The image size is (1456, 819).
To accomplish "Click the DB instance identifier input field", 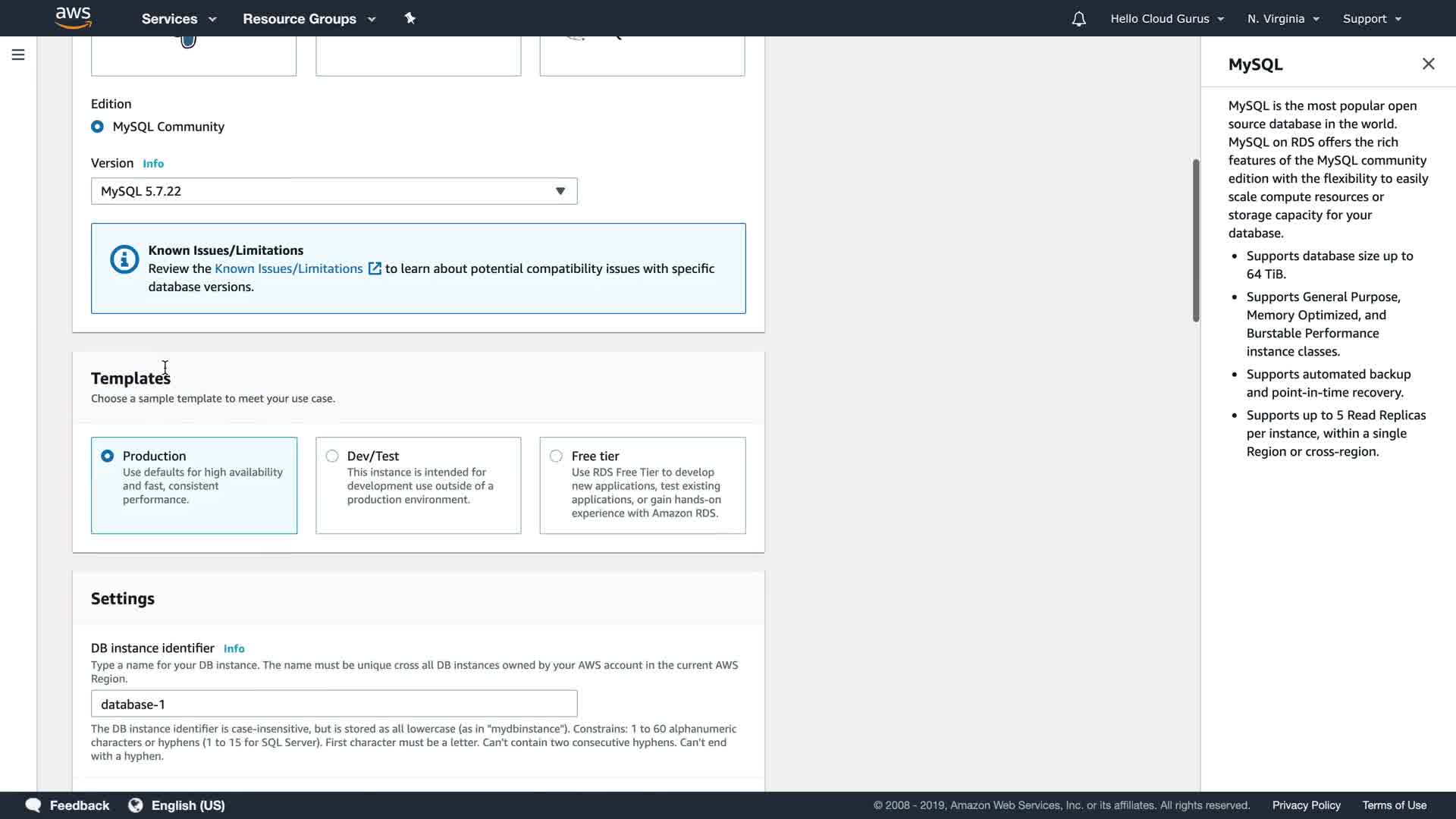I will 334,704.
